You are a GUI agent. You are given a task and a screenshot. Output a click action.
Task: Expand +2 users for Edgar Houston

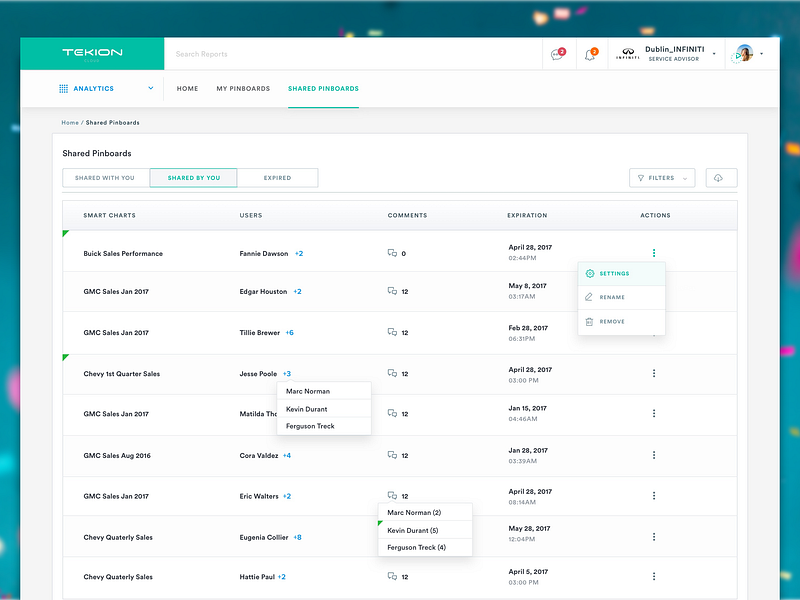point(297,292)
